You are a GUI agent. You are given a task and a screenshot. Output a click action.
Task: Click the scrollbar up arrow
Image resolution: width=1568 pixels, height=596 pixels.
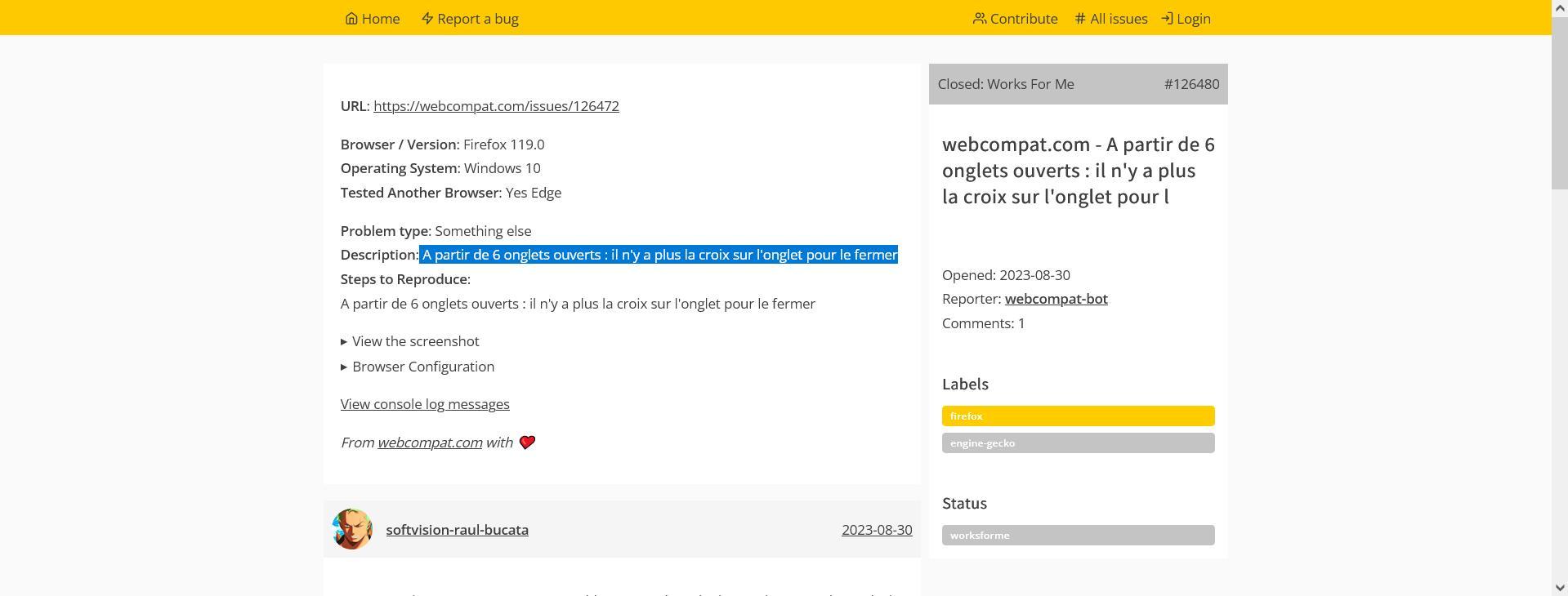(1559, 7)
